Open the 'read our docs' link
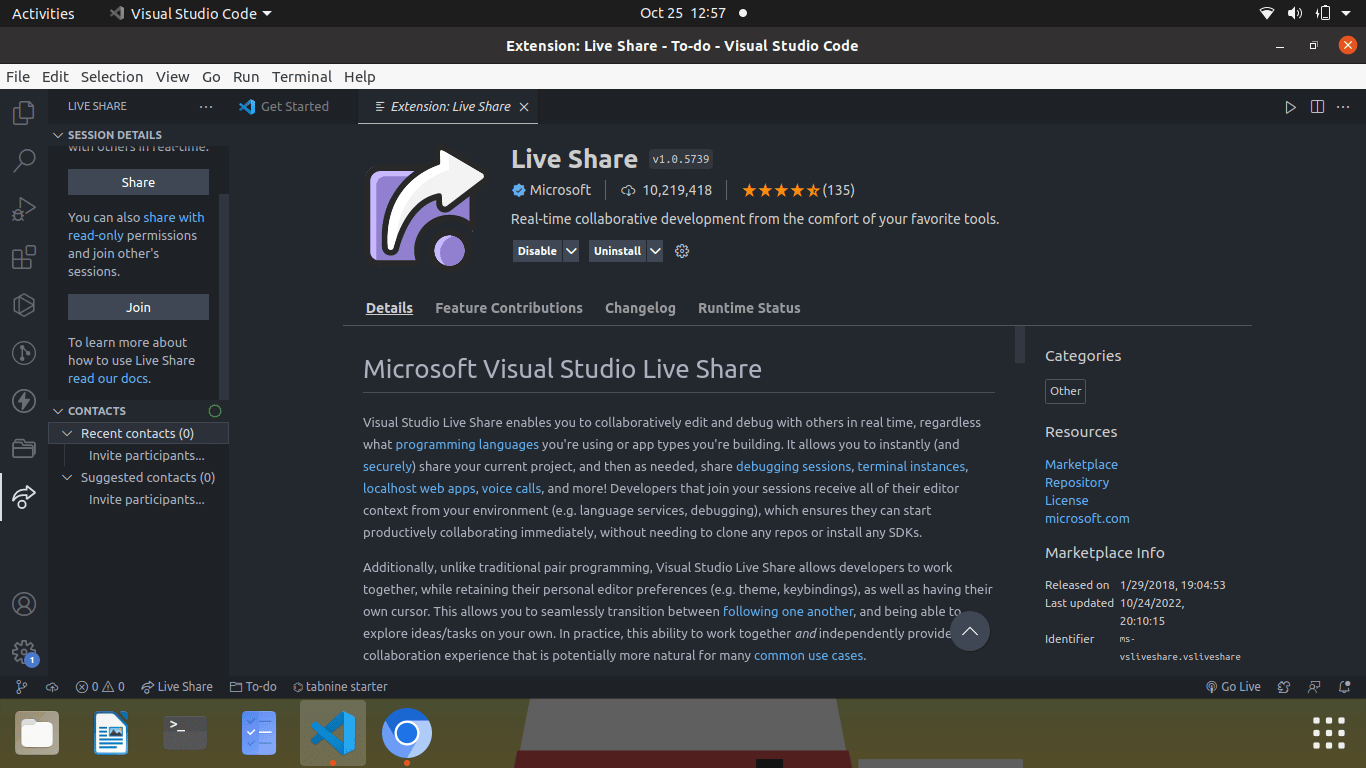 109,379
